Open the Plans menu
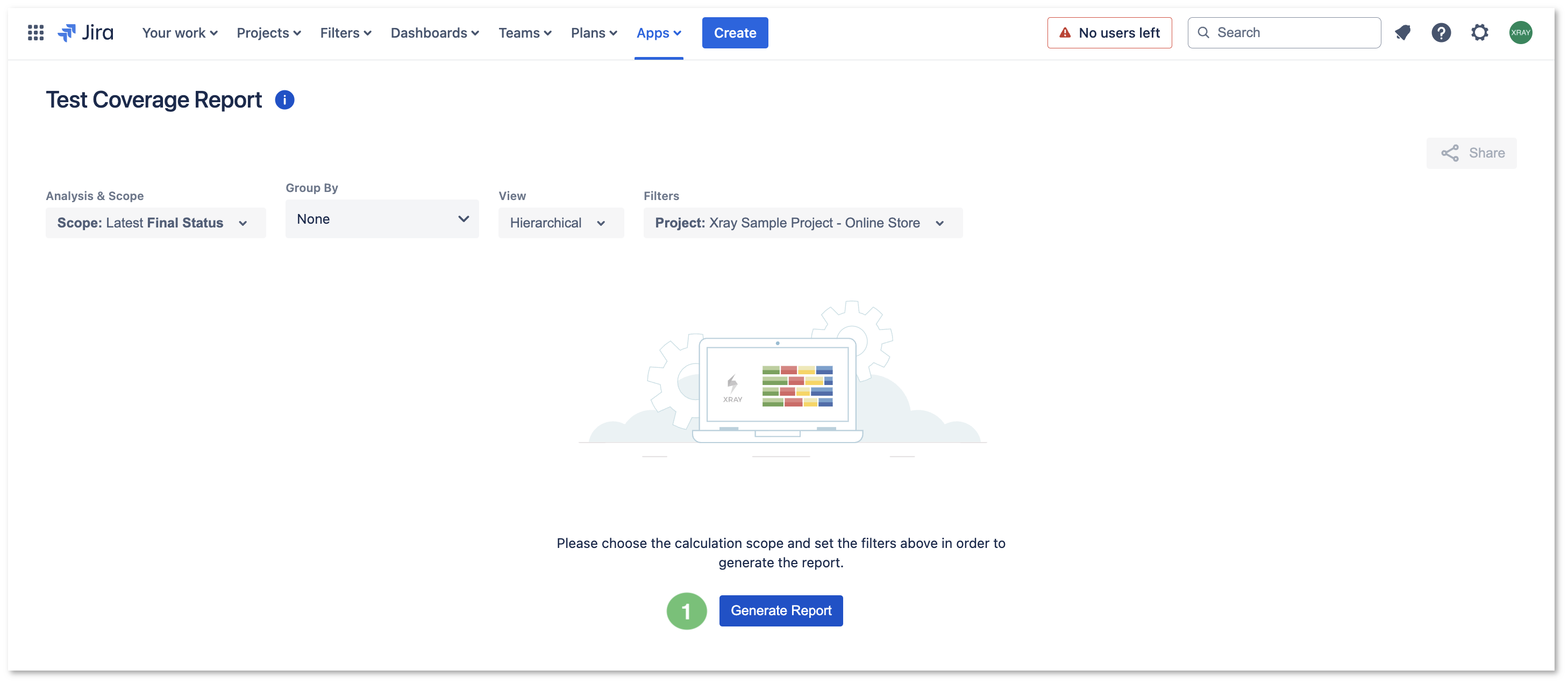The width and height of the screenshot is (1568, 684). [594, 33]
